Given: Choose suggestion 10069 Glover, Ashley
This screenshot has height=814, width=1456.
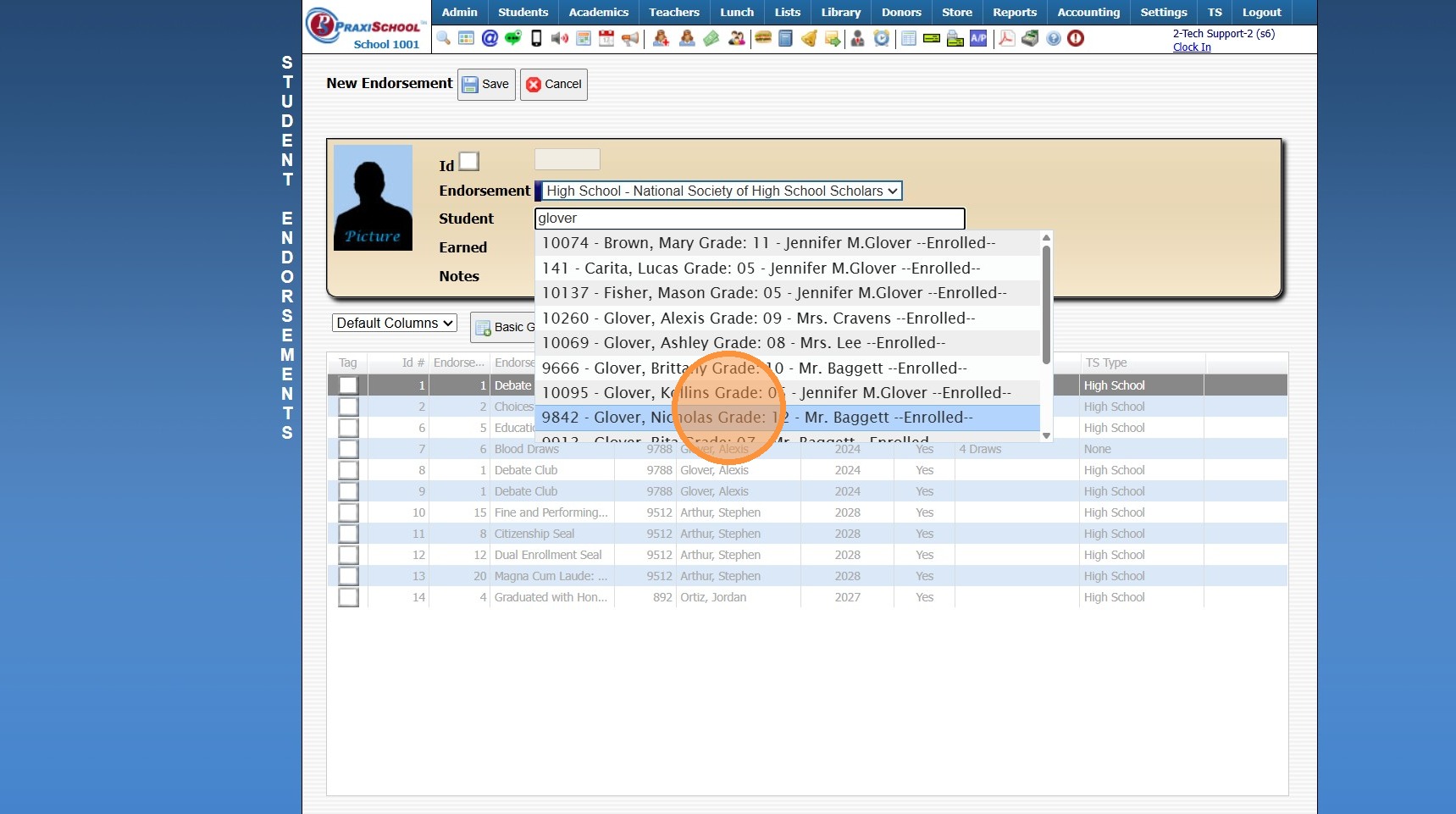Looking at the screenshot, I should [788, 343].
